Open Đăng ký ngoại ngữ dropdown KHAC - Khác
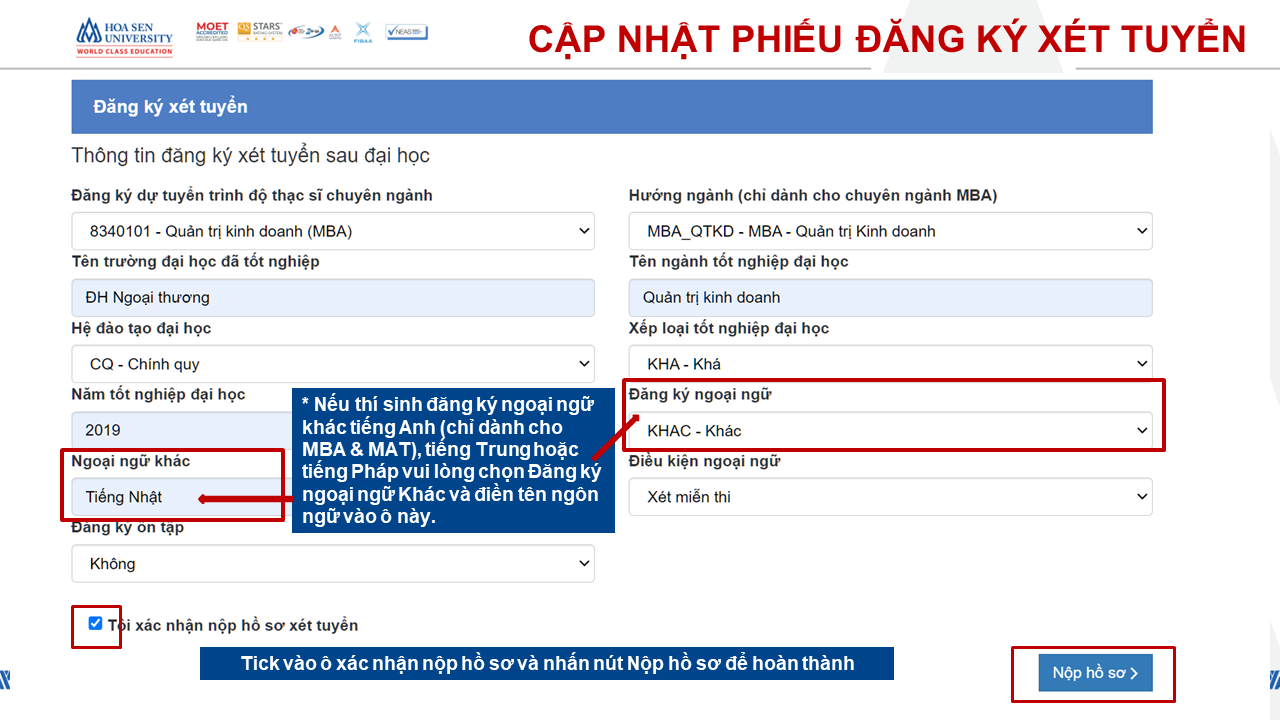 [x=890, y=431]
